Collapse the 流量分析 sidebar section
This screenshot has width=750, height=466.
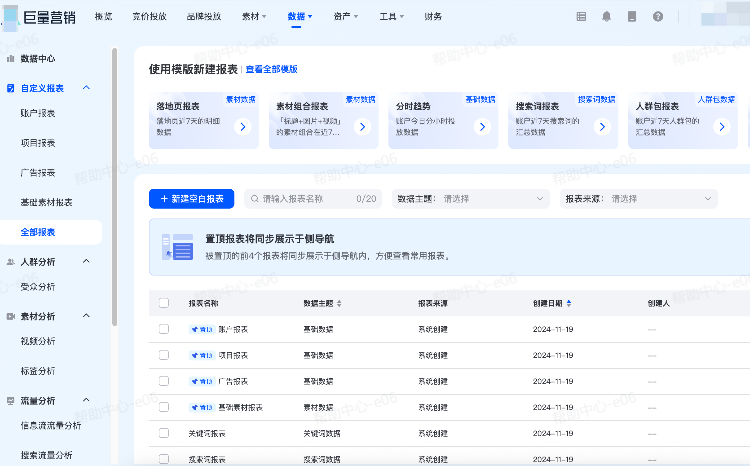(86, 400)
